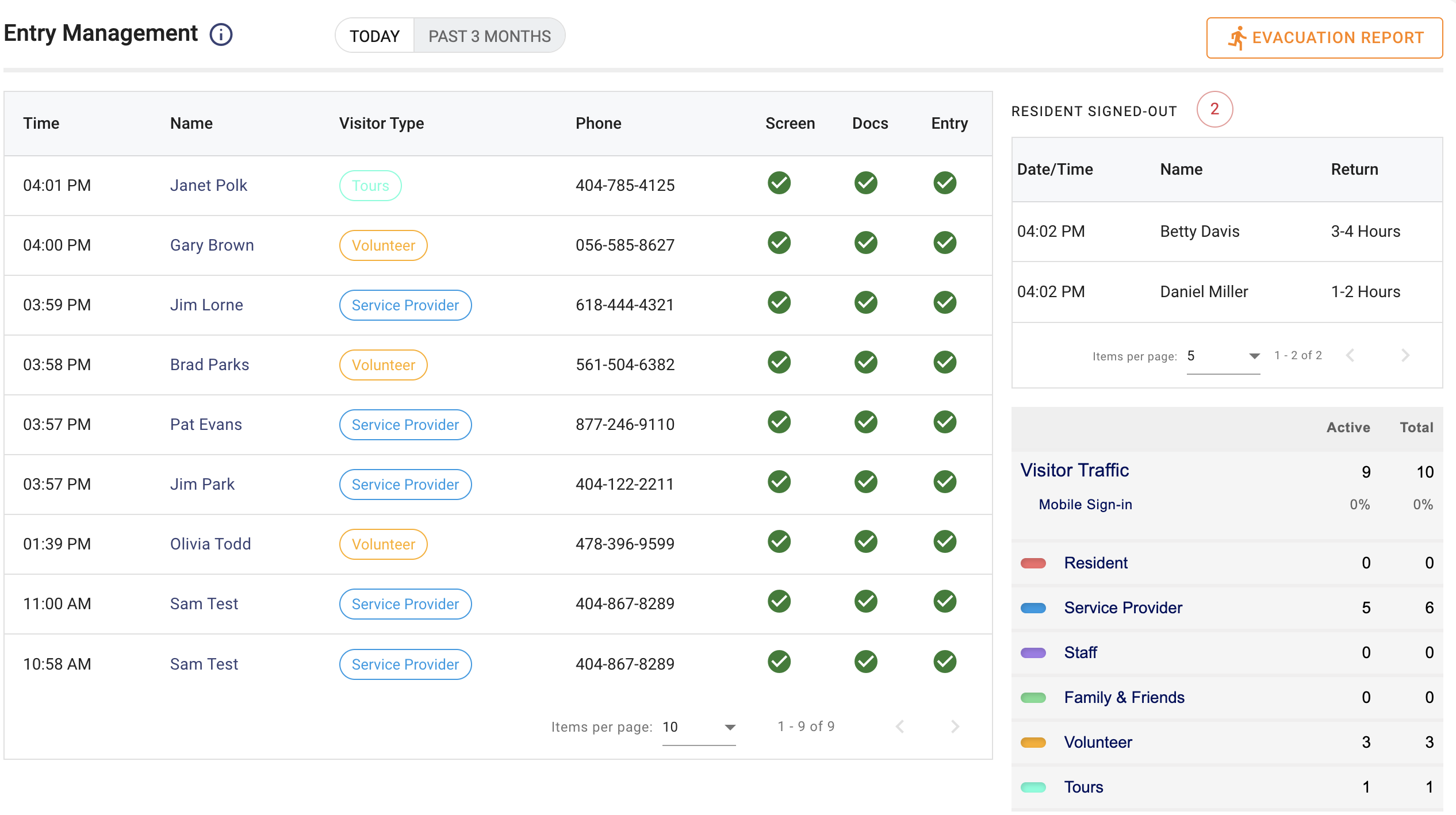Go to previous page of signed-out residents
Viewport: 1456px width, 815px height.
click(x=1350, y=356)
